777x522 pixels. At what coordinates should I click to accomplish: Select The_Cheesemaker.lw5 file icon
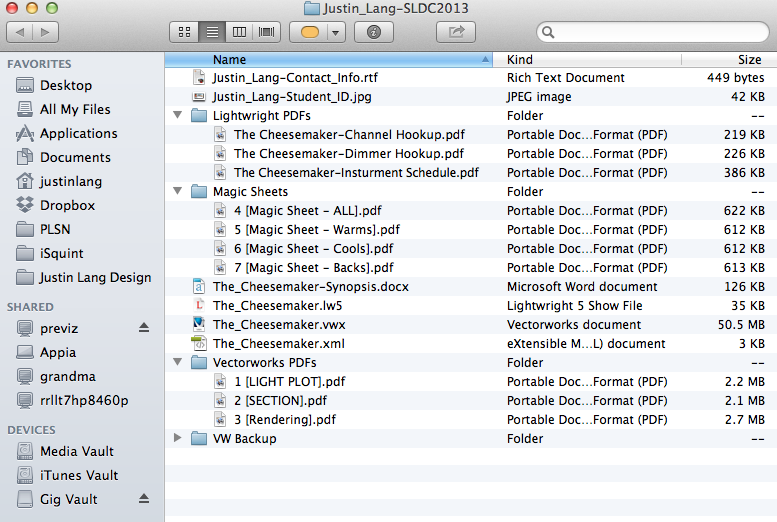(199, 305)
